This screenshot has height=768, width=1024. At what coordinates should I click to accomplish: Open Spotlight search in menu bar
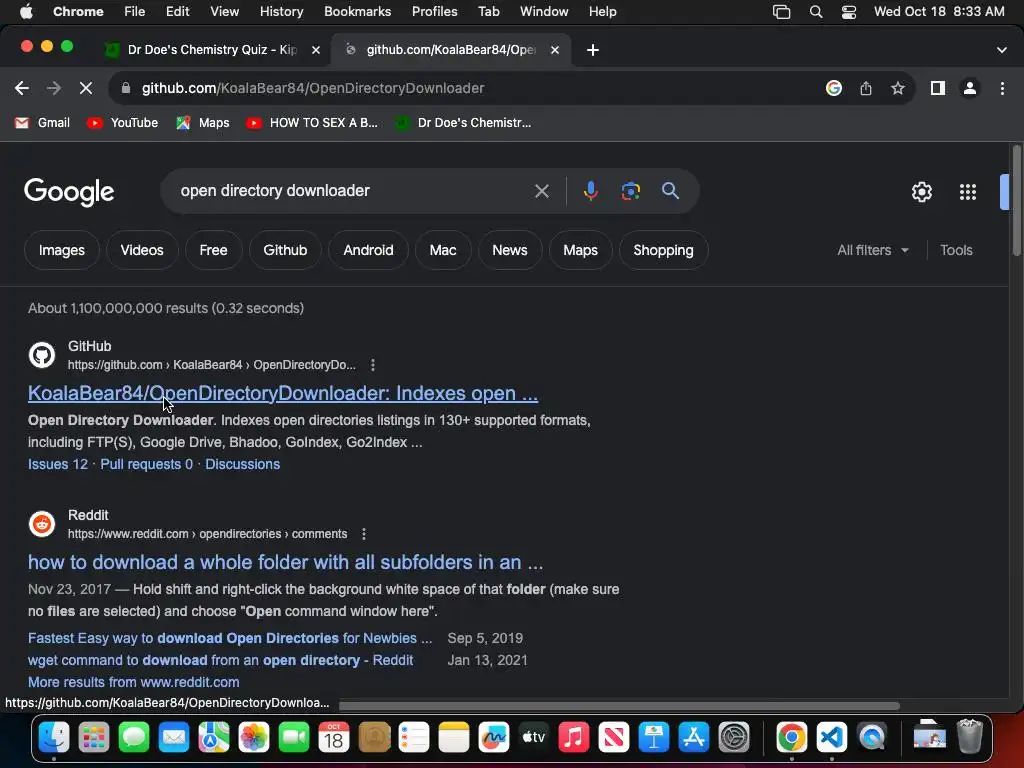pyautogui.click(x=816, y=12)
